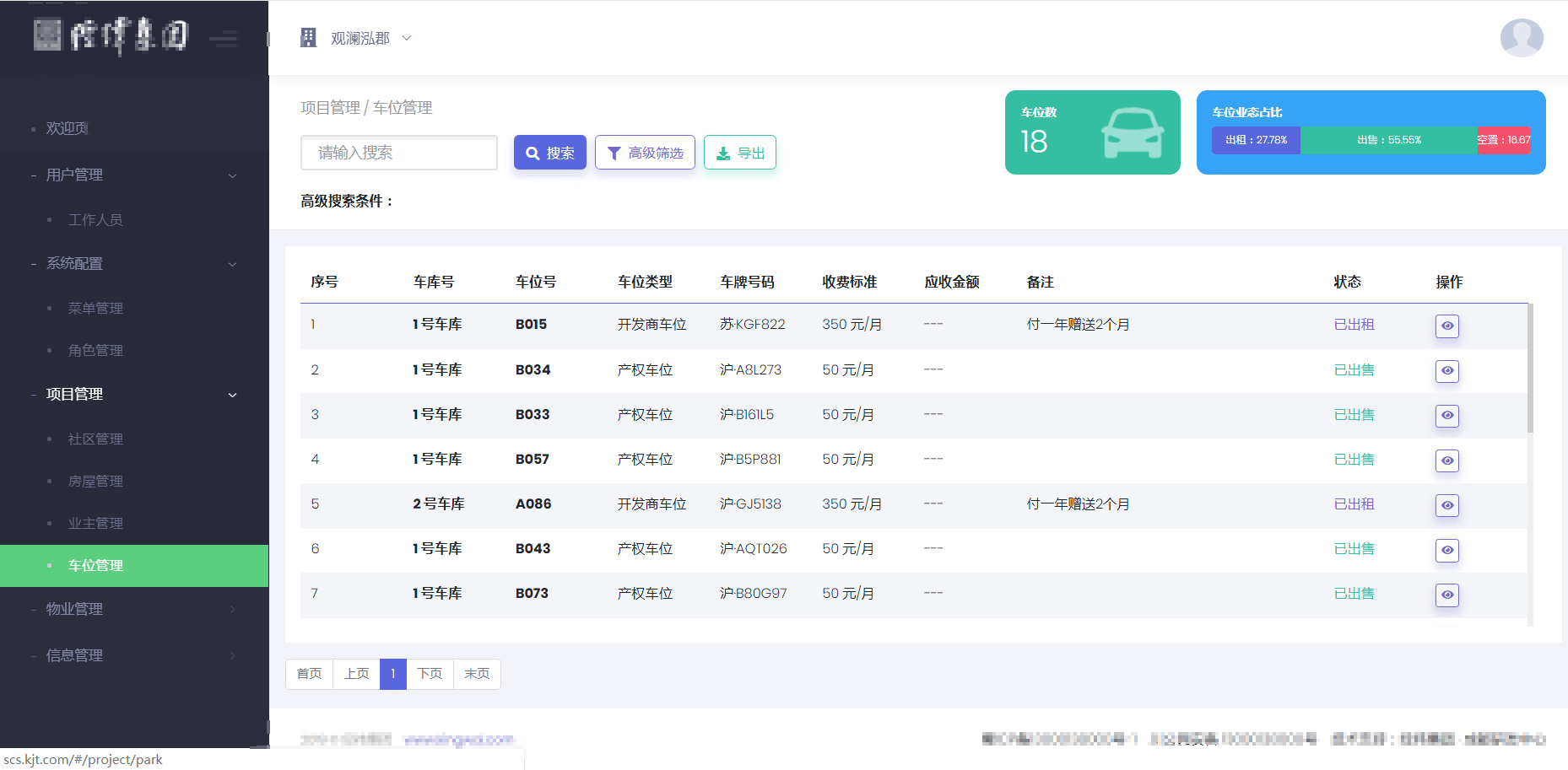Click license plate 沪·AQT026
The height and width of the screenshot is (770, 1568).
tap(754, 549)
